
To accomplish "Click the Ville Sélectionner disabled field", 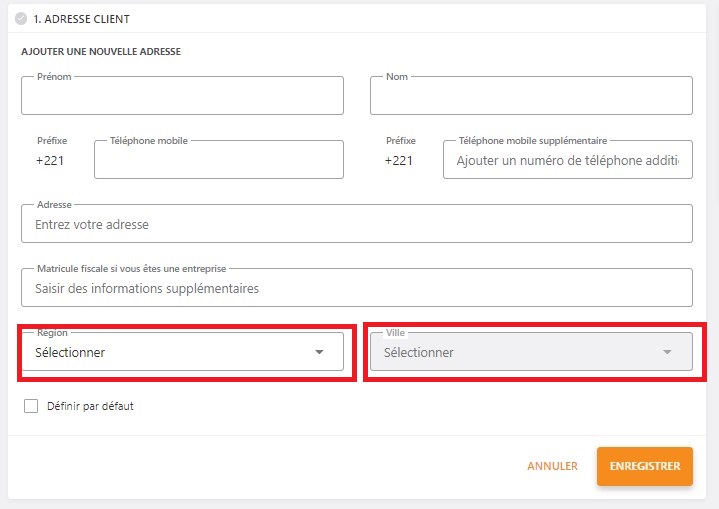I will pyautogui.click(x=531, y=352).
